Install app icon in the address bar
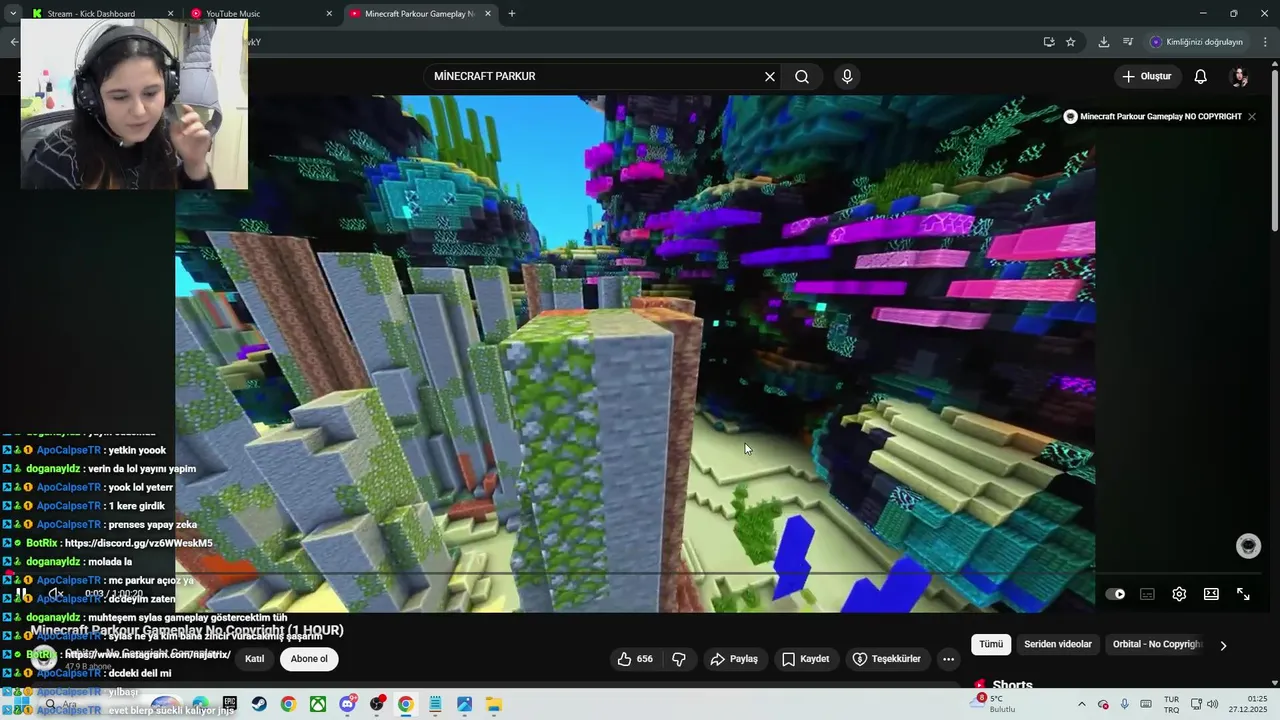This screenshot has height=720, width=1280. (x=1049, y=42)
